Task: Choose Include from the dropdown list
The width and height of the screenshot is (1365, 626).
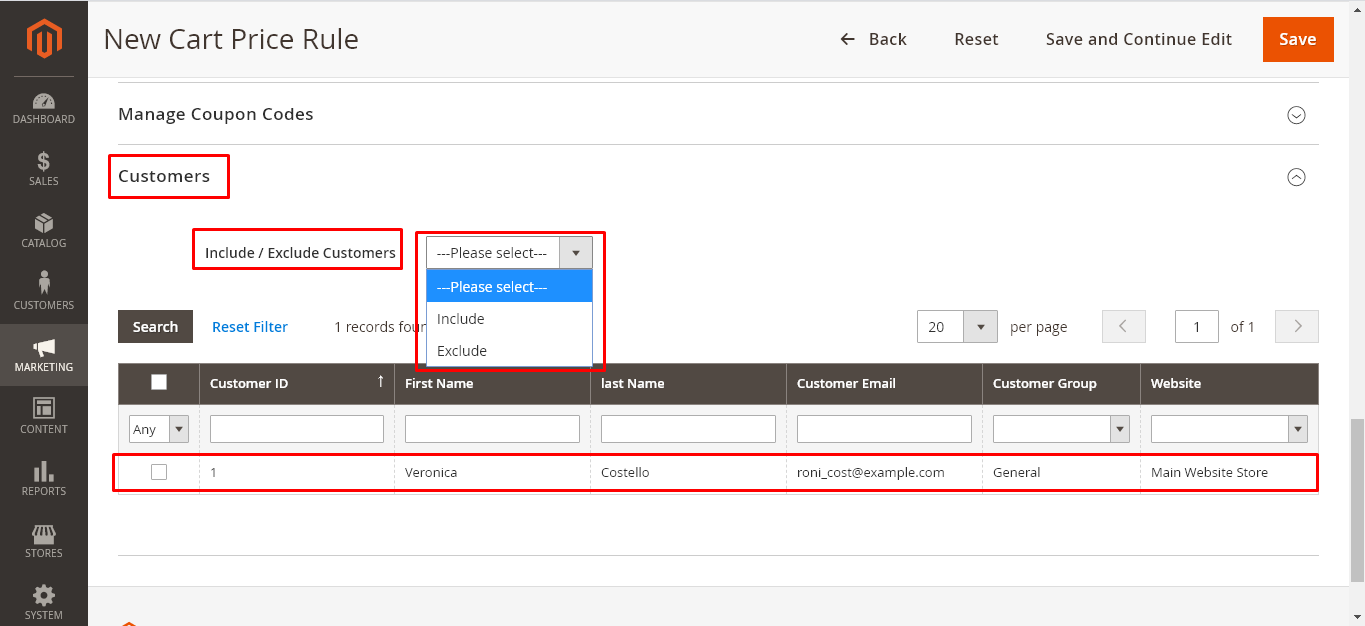Action: click(461, 319)
